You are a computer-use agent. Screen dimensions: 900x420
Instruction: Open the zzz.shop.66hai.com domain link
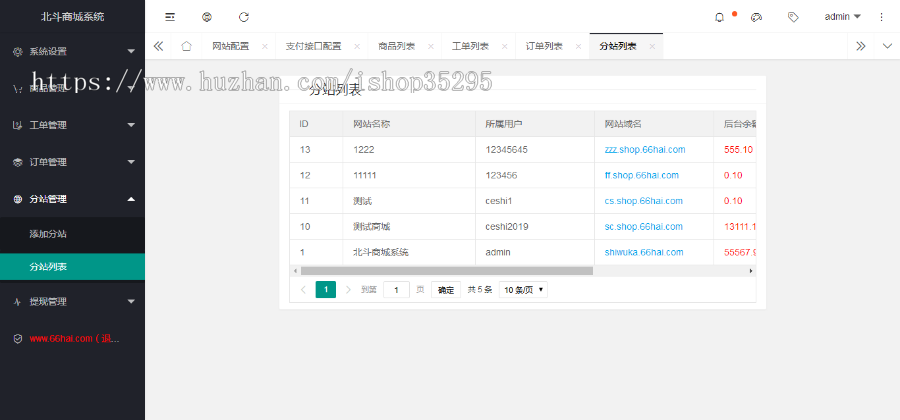tap(644, 149)
